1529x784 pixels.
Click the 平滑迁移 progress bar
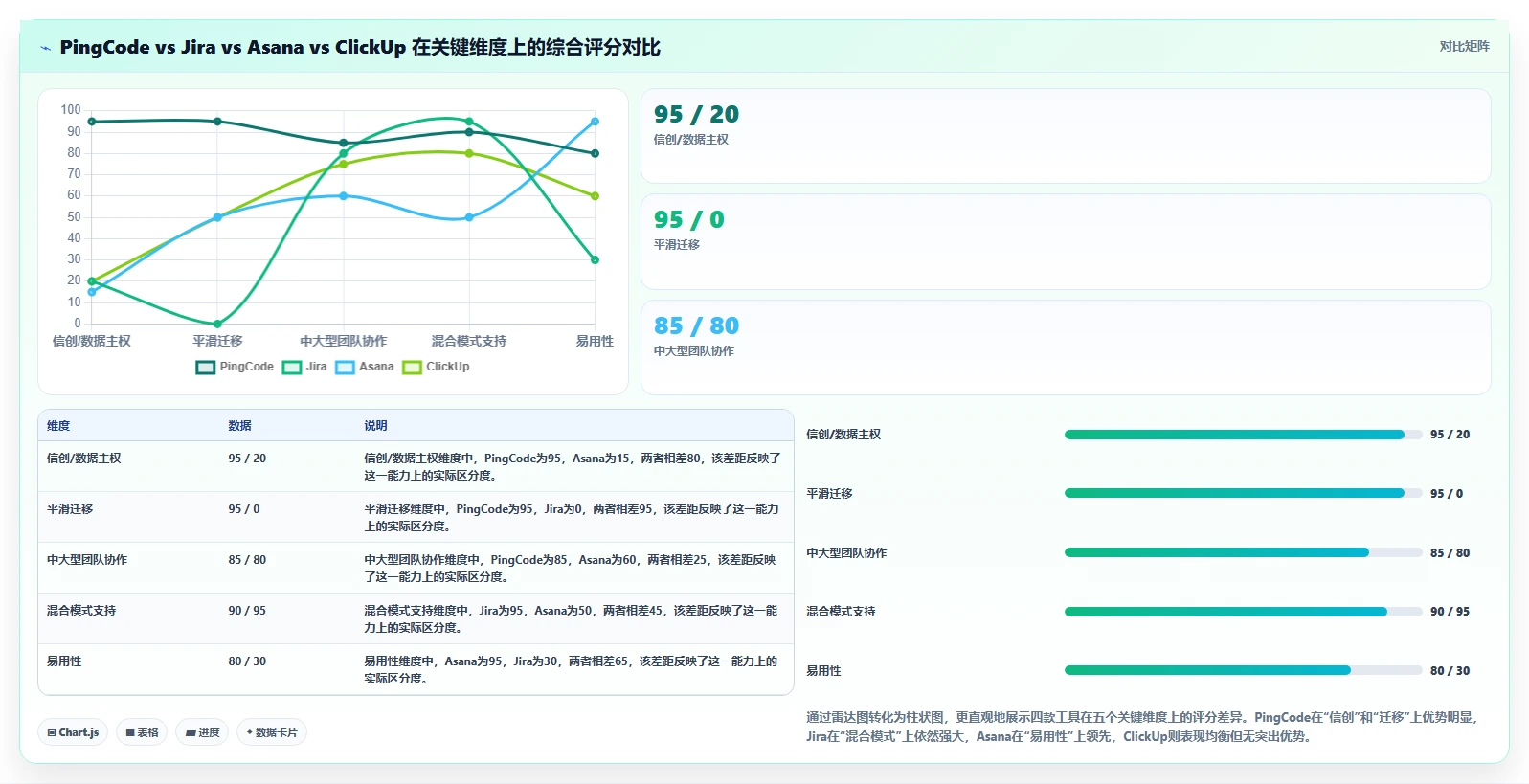[1243, 493]
